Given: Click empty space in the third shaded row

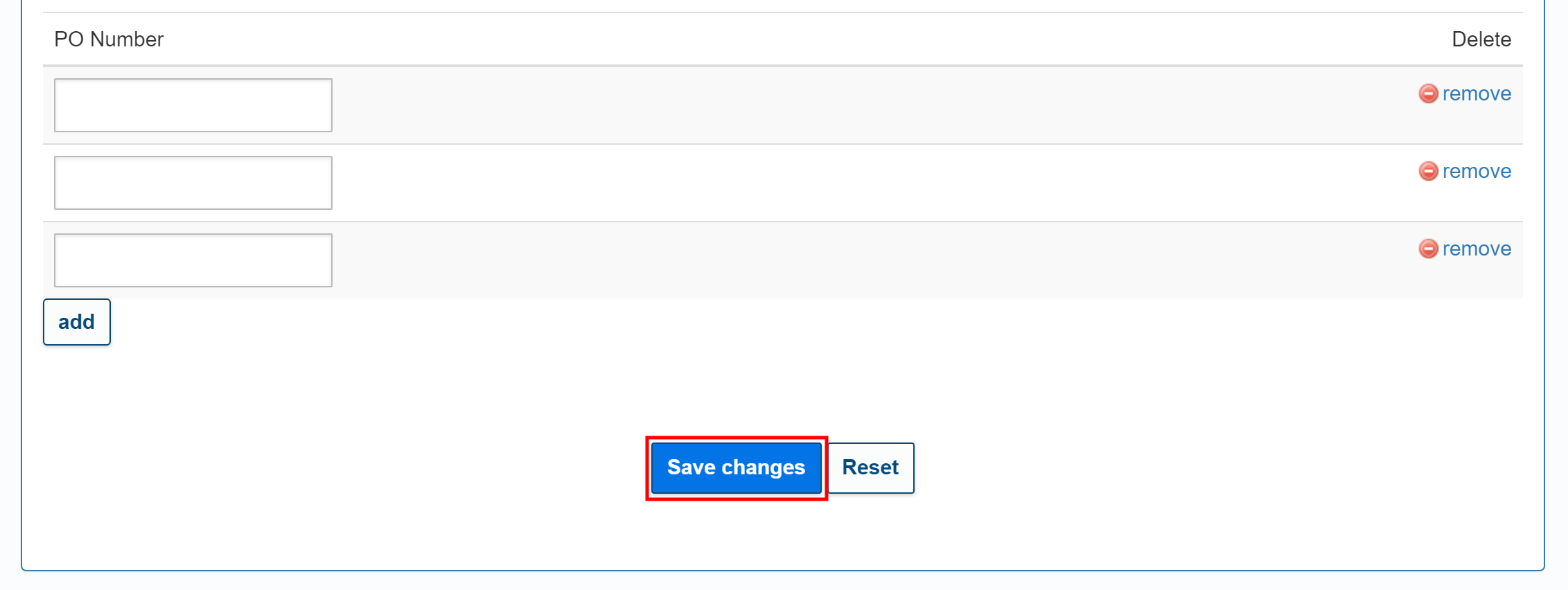Looking at the screenshot, I should click(831, 260).
